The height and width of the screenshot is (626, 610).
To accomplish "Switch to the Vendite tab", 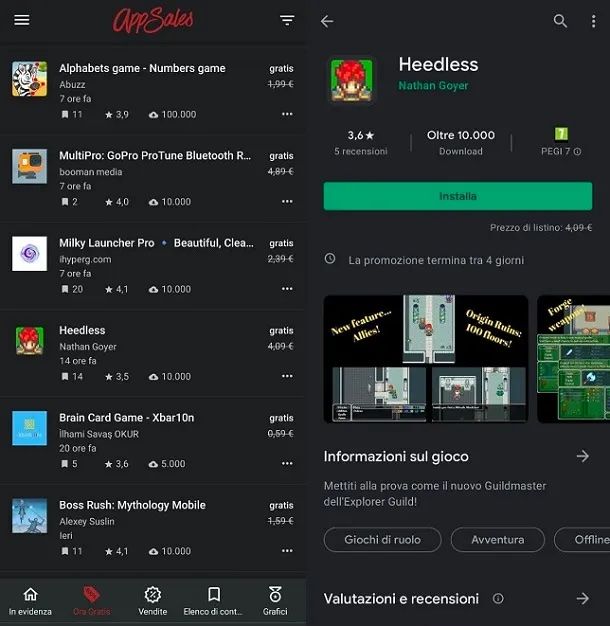I will [152, 601].
